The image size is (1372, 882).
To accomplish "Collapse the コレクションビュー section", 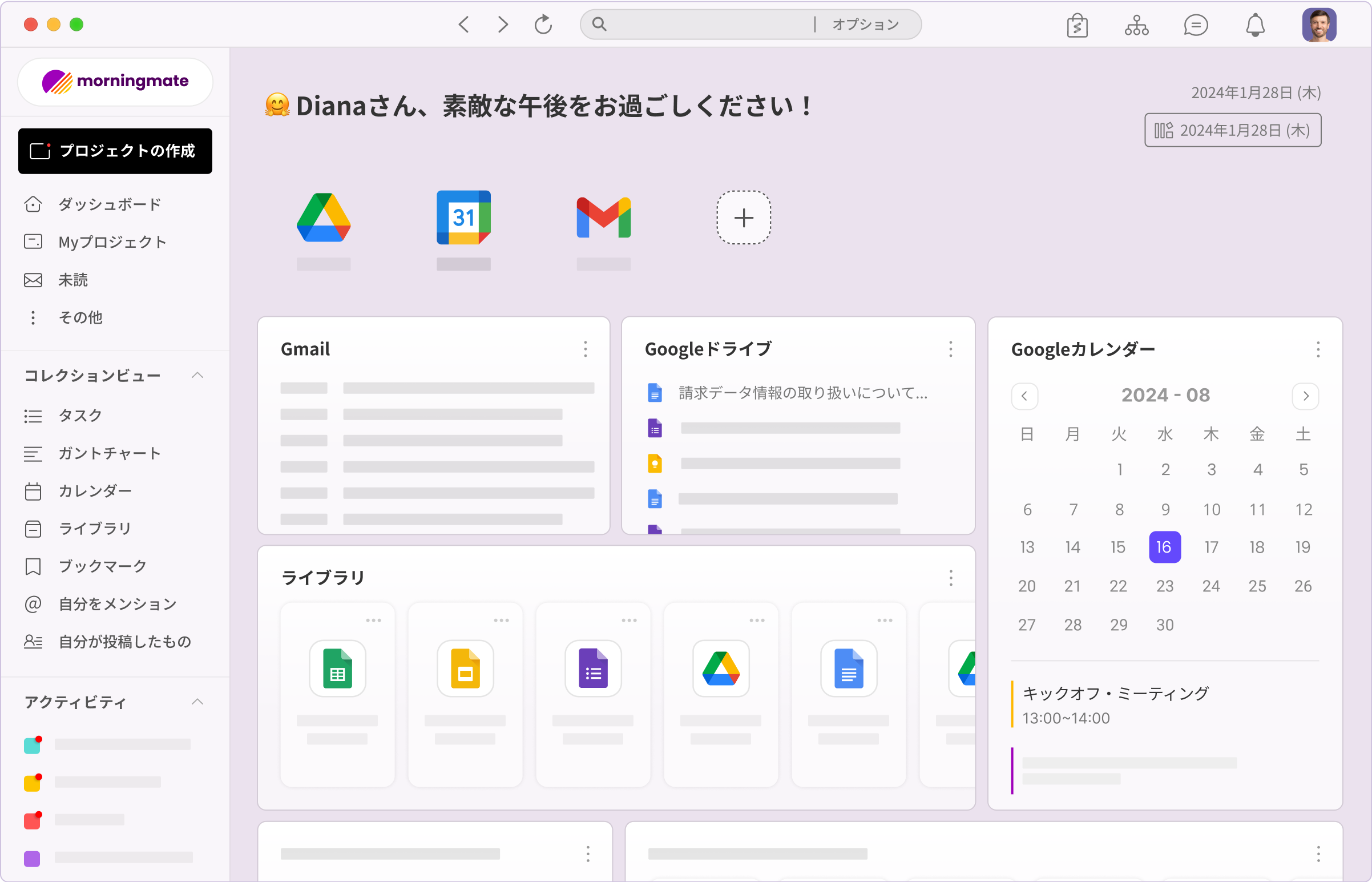I will (x=197, y=375).
